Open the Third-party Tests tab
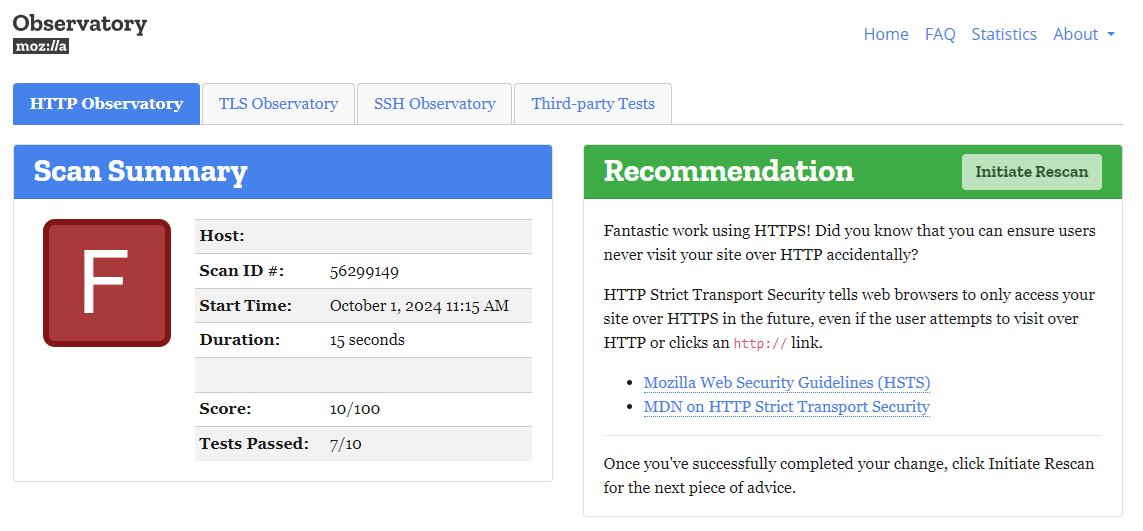This screenshot has width=1143, height=531. tap(592, 104)
